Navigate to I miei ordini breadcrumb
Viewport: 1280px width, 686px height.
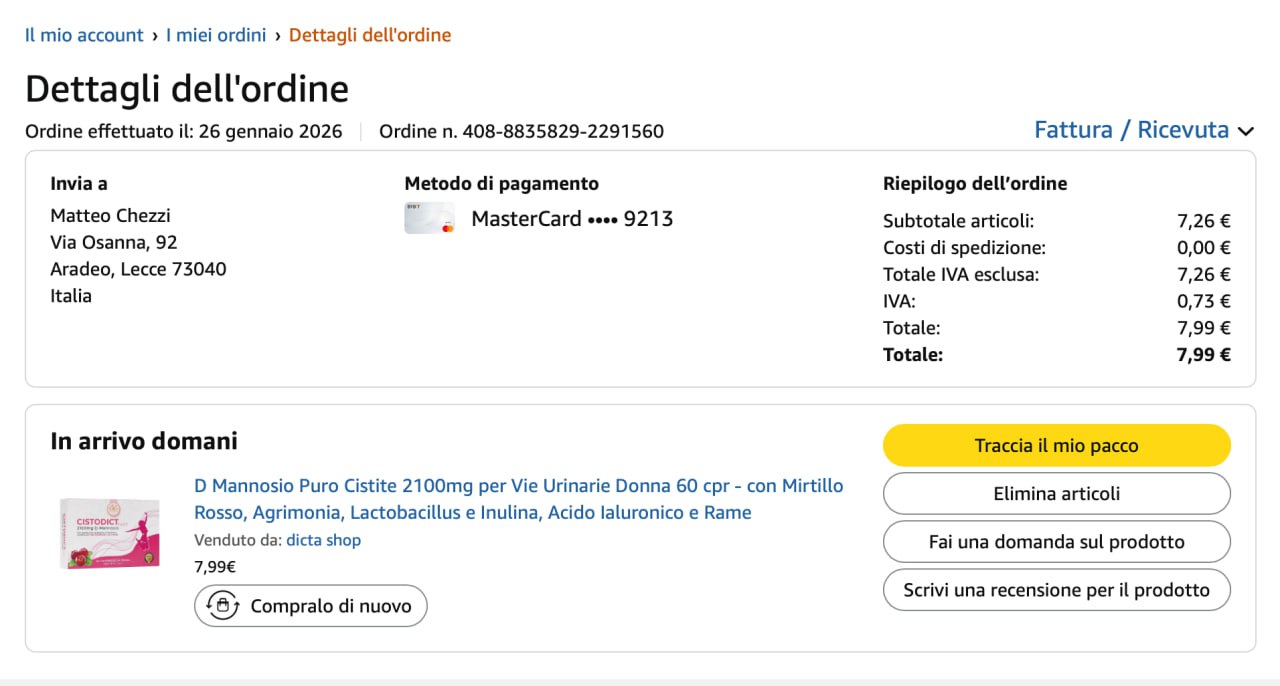pyautogui.click(x=216, y=35)
